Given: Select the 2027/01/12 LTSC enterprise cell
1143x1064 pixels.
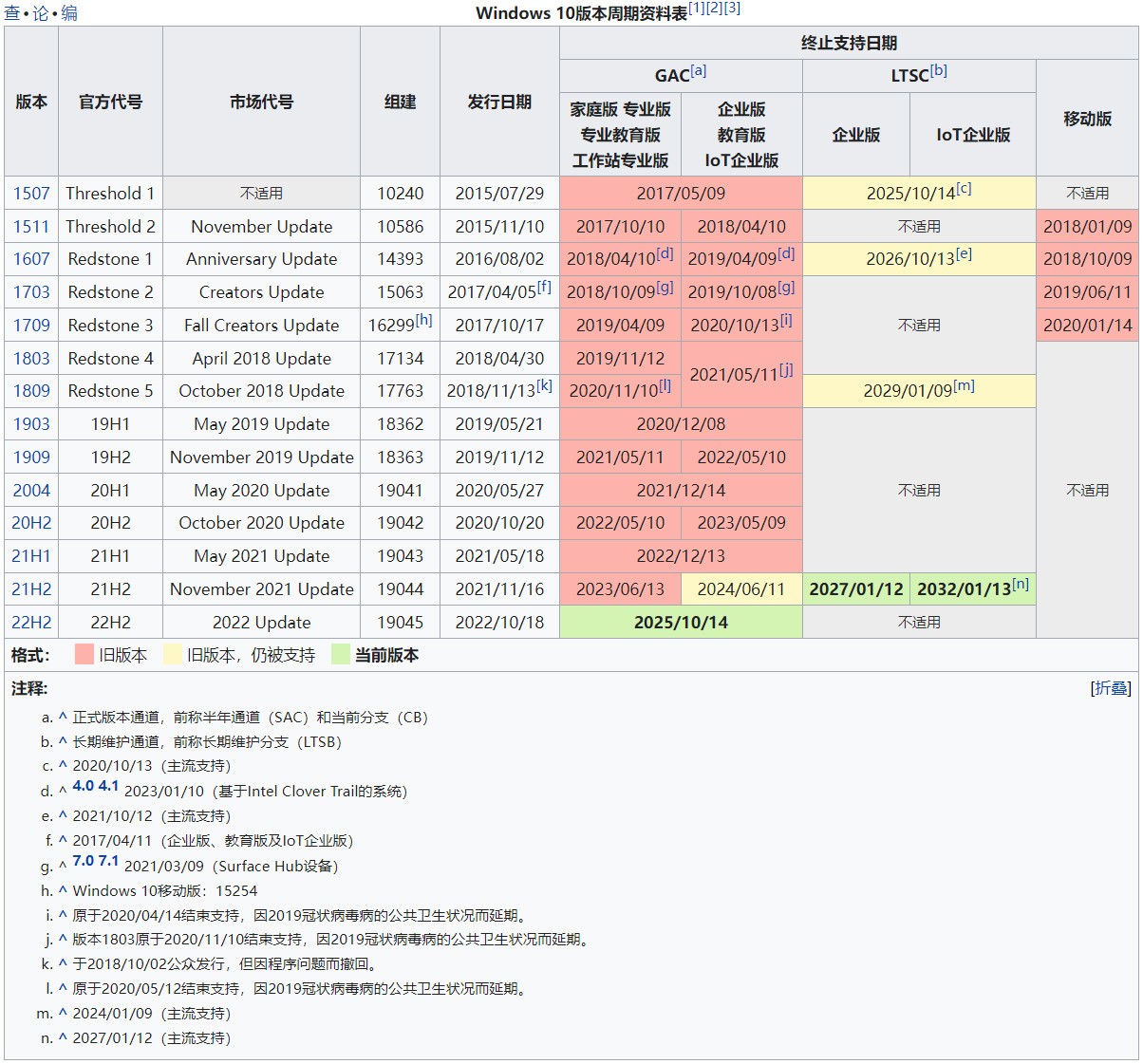Looking at the screenshot, I should click(x=856, y=589).
